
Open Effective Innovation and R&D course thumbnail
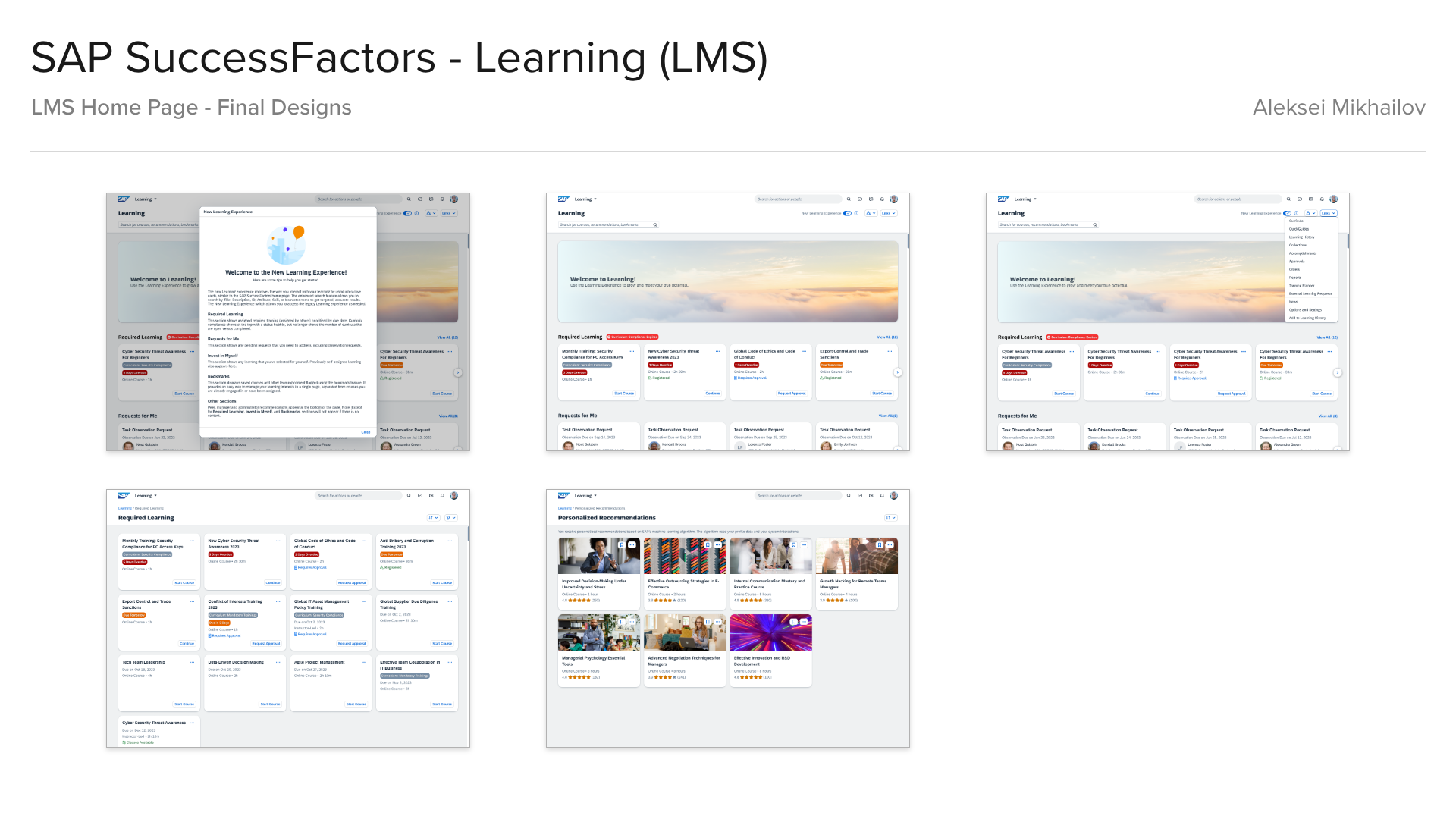click(x=771, y=632)
